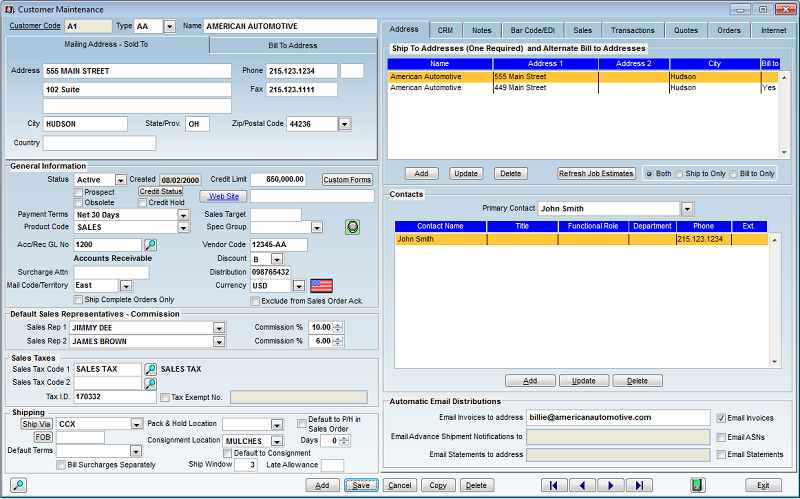Increase first Commission % using spinner up arrow
This screenshot has width=800, height=499.
338,324
